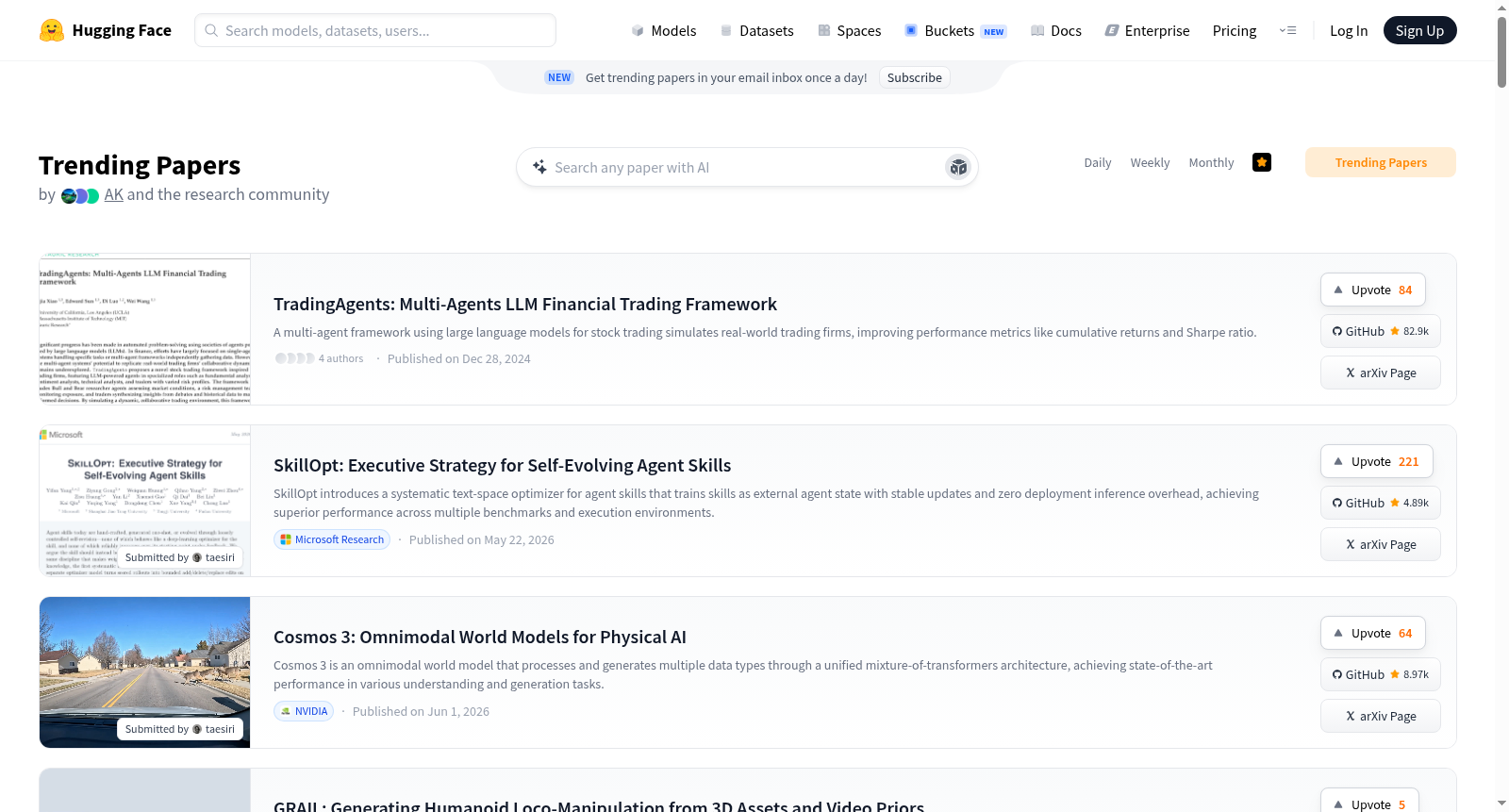Viewport: 1509px width, 812px height.
Task: Click the scrollbar down arrow
Action: tap(1501, 804)
